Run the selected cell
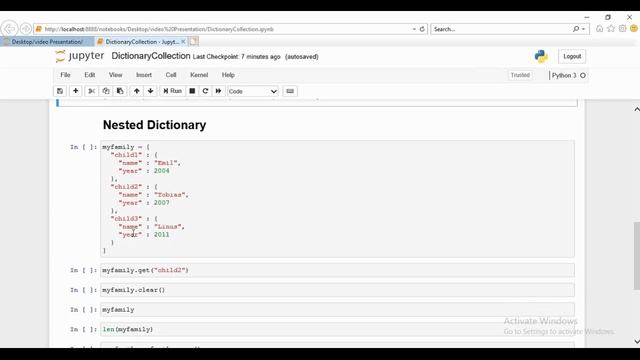 coord(172,91)
